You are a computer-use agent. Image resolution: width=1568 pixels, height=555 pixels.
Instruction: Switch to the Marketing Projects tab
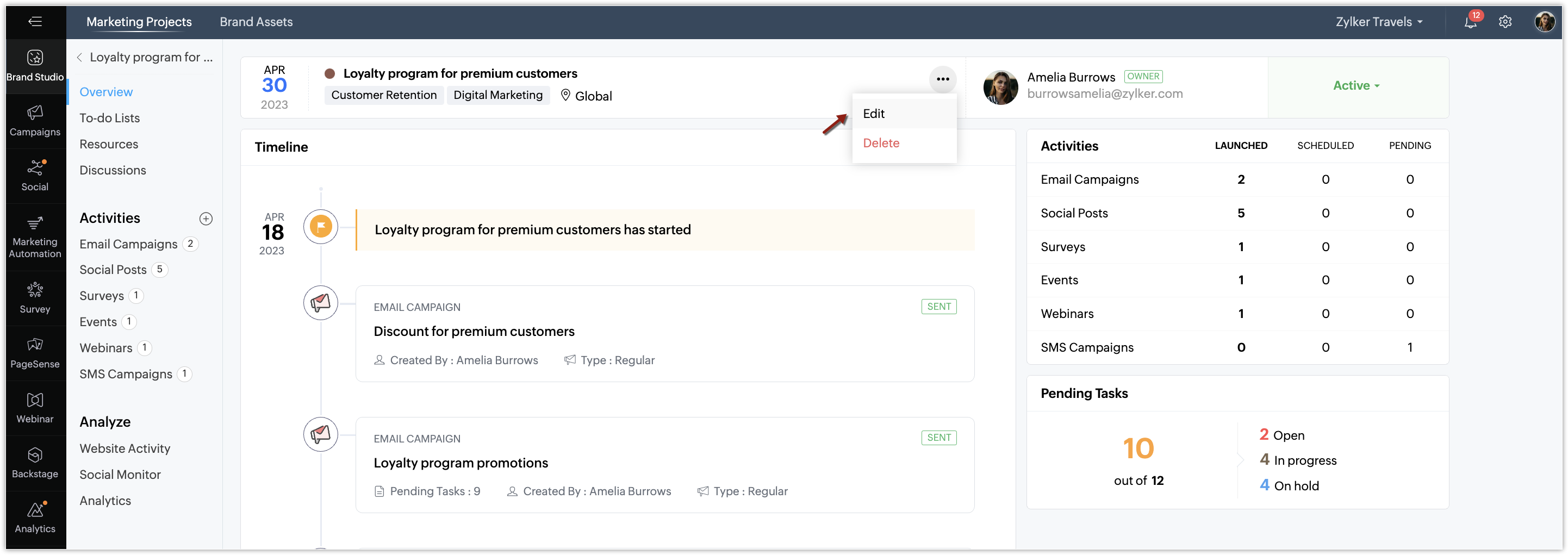click(139, 22)
